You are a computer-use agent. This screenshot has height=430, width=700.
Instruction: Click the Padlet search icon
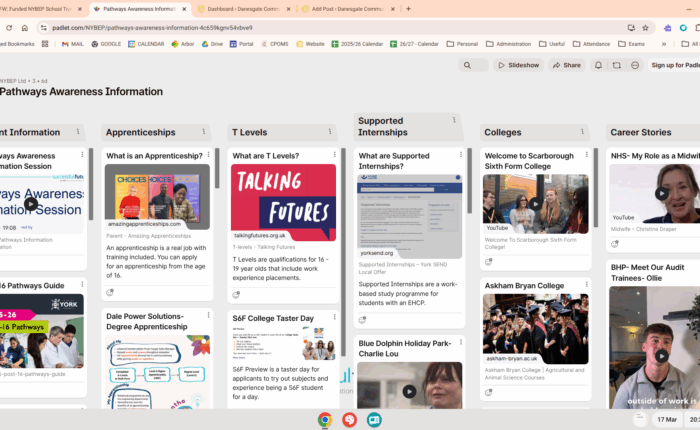tap(469, 65)
